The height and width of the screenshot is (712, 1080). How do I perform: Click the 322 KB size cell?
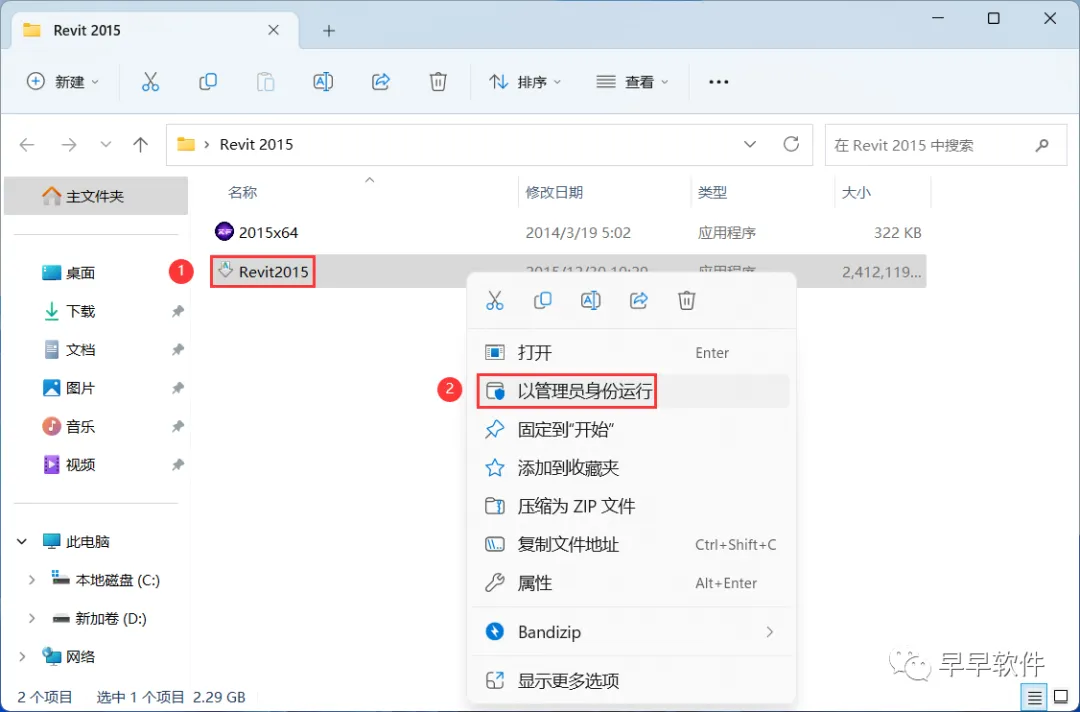(x=897, y=233)
